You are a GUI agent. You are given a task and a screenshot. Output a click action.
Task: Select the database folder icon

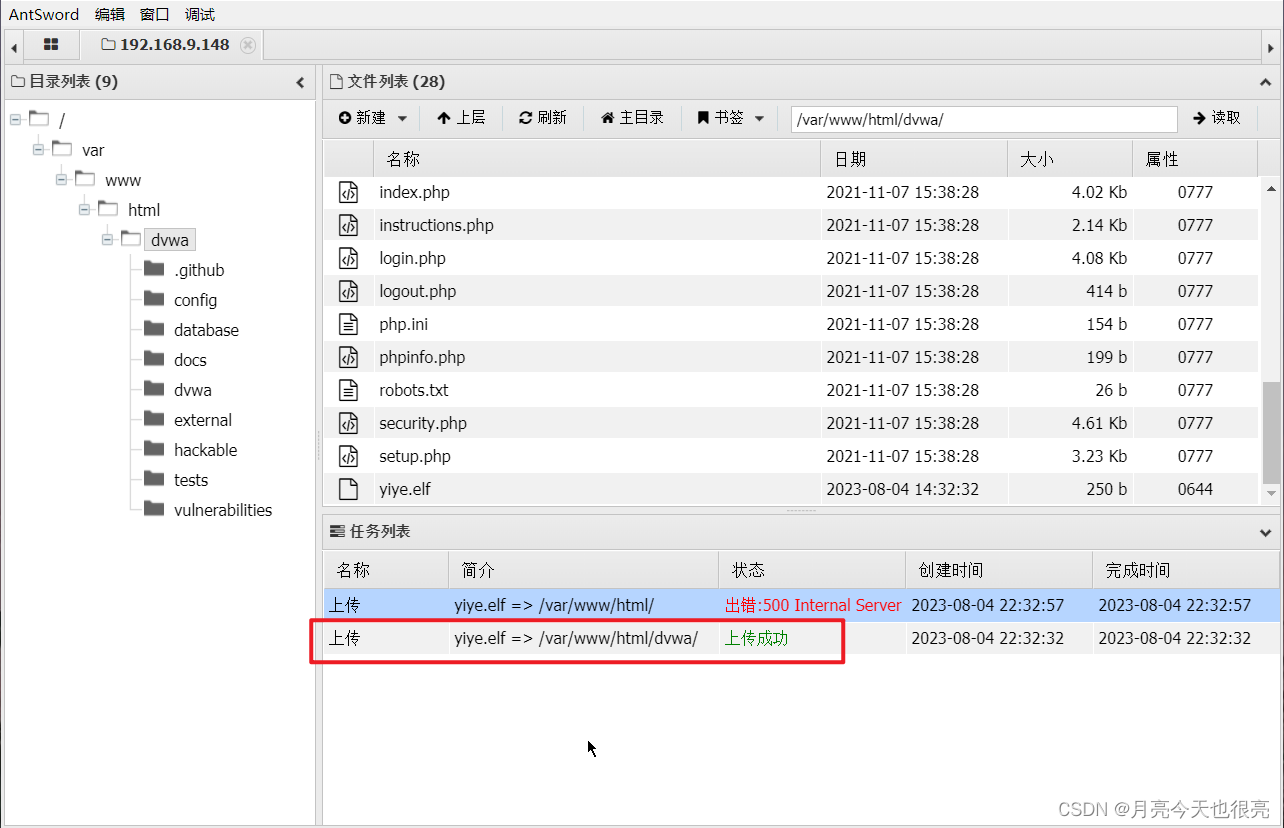coord(154,329)
